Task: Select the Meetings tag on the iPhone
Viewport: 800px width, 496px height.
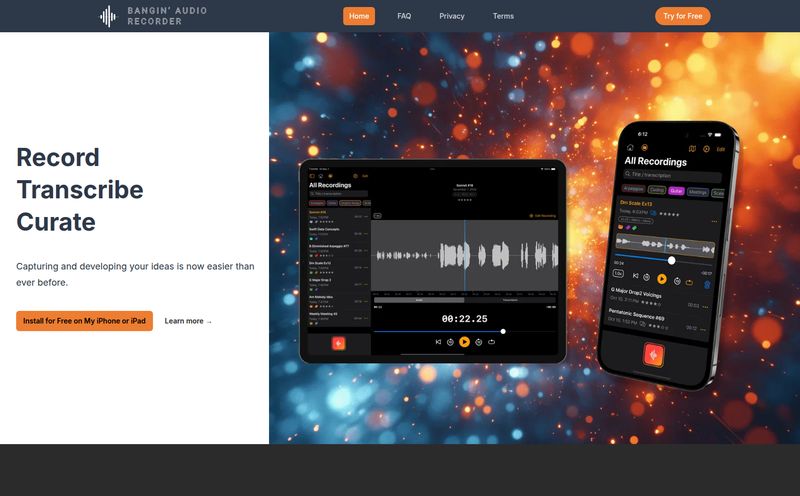Action: point(697,192)
